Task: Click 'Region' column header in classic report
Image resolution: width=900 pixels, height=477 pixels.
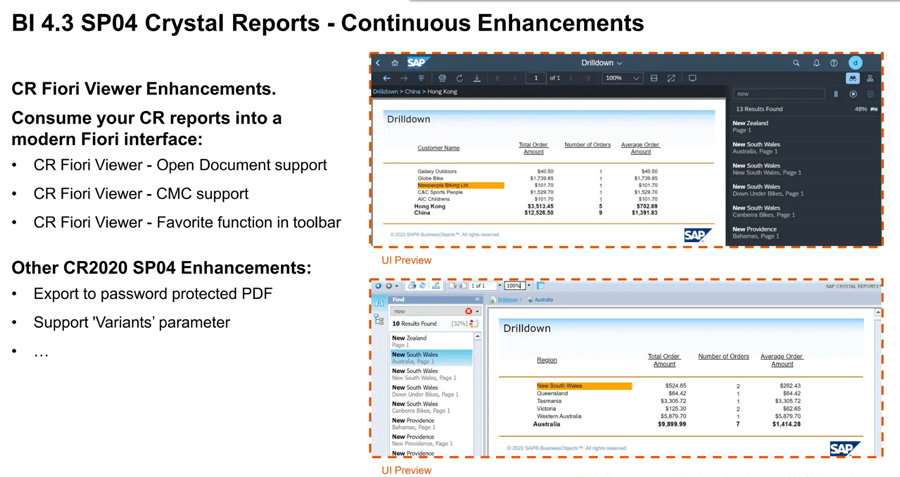Action: coord(547,360)
